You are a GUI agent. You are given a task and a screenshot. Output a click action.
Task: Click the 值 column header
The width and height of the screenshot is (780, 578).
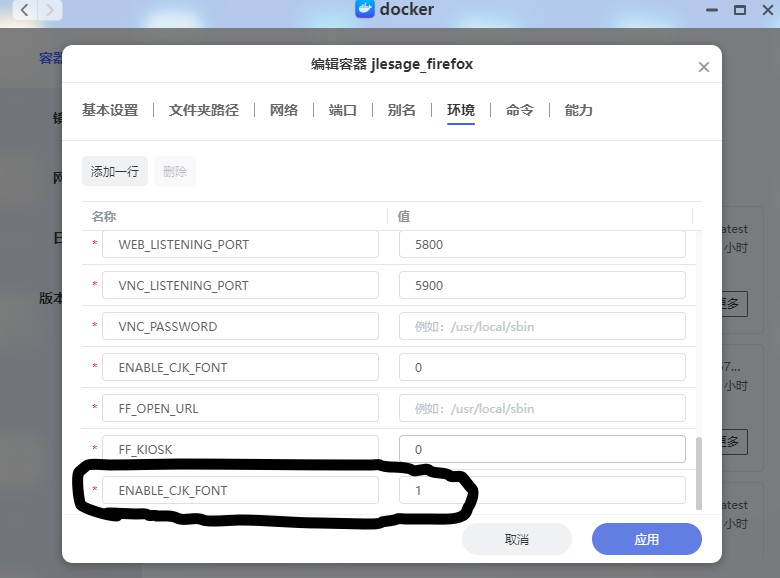click(403, 216)
